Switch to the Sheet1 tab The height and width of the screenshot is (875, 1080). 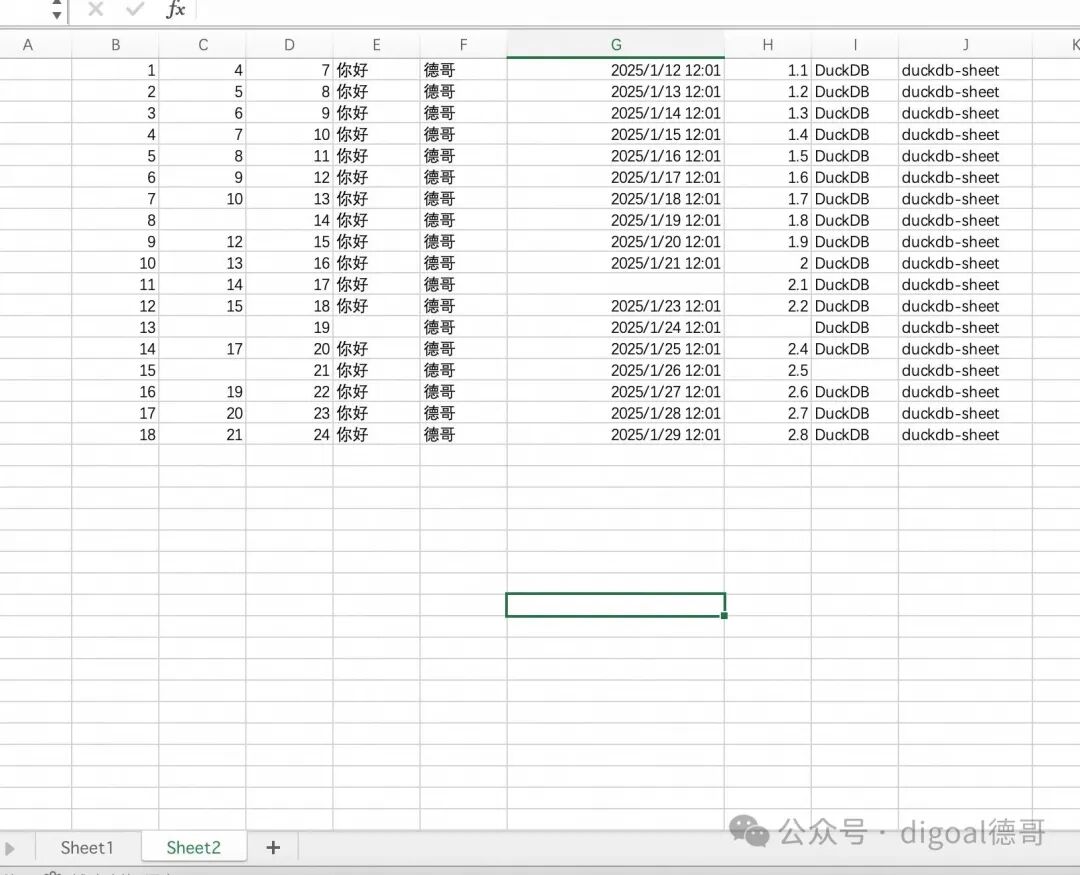pos(87,847)
